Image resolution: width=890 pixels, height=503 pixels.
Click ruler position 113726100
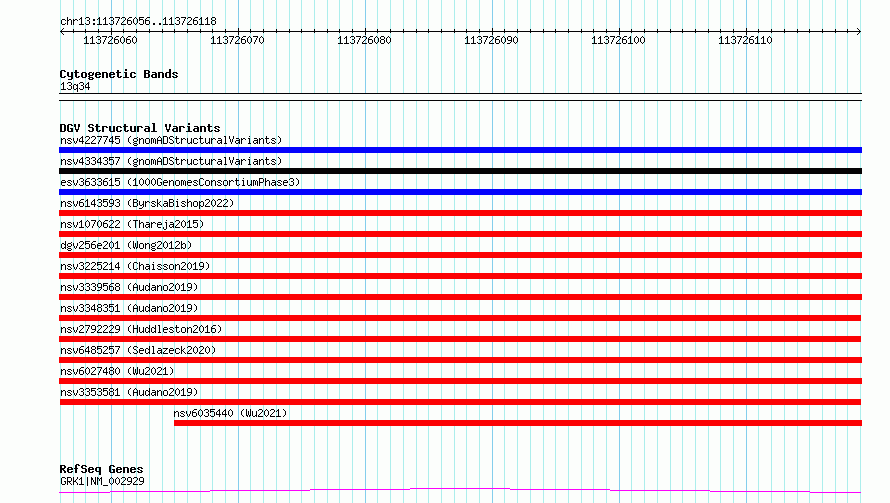(x=619, y=40)
